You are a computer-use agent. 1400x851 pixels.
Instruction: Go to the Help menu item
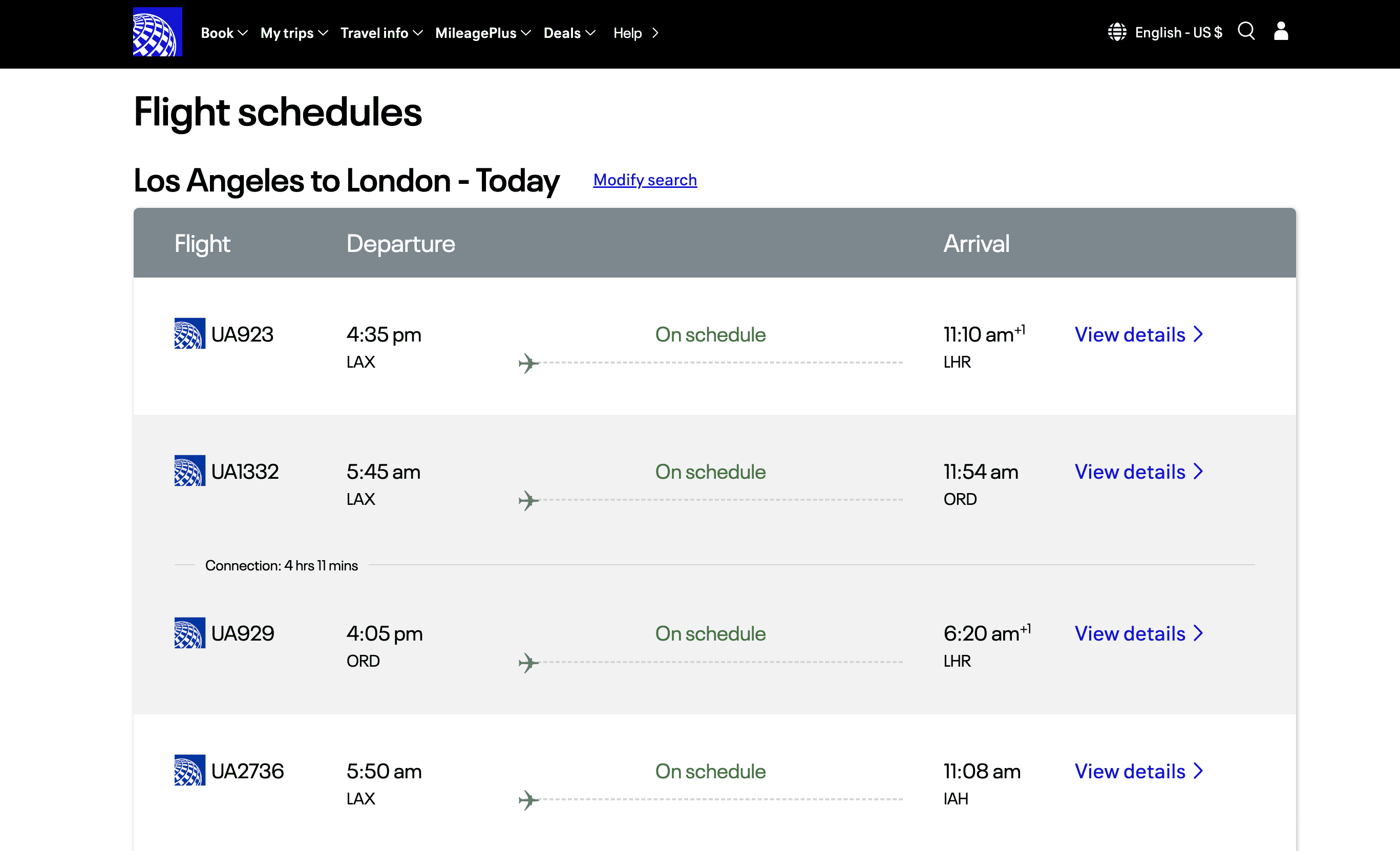(635, 33)
